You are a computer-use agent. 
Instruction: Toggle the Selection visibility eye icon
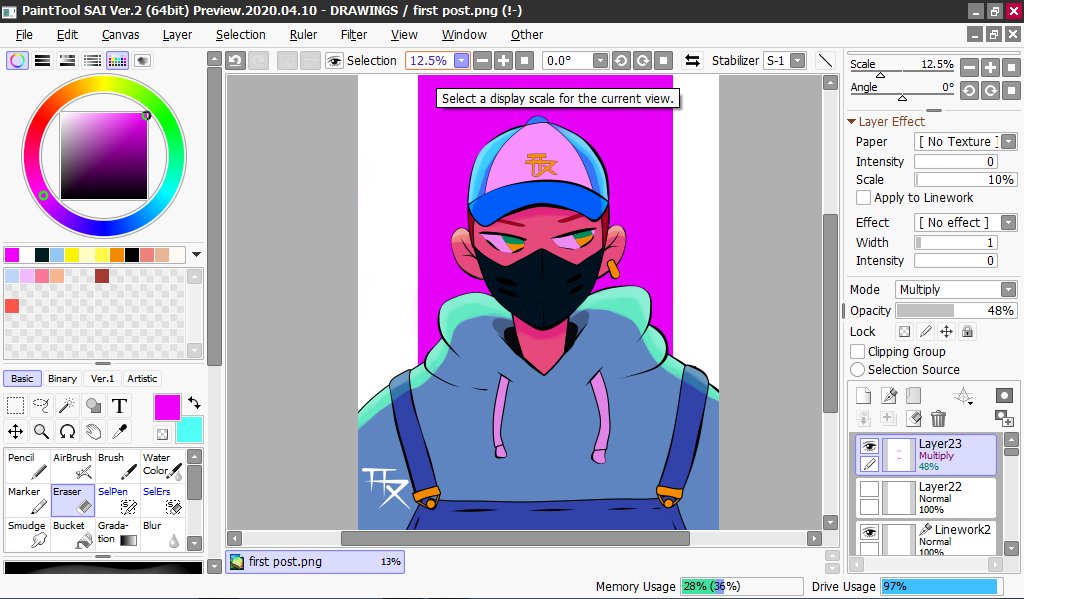tap(333, 60)
